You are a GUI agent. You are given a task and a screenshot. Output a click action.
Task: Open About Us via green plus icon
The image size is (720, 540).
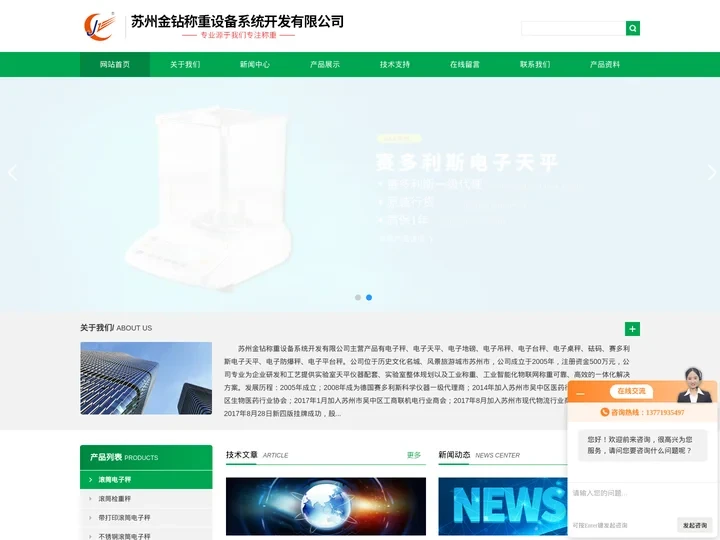point(632,329)
